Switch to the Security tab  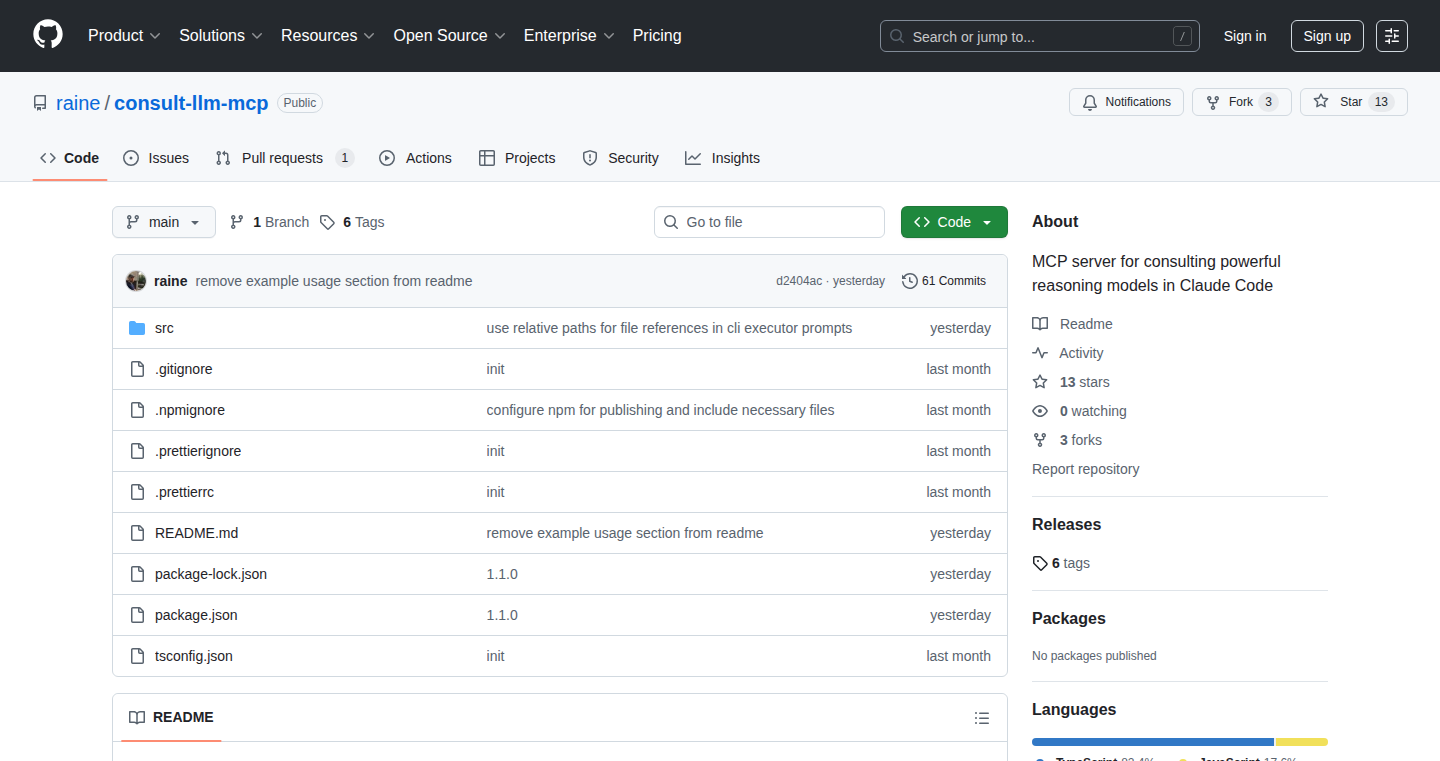pos(620,158)
